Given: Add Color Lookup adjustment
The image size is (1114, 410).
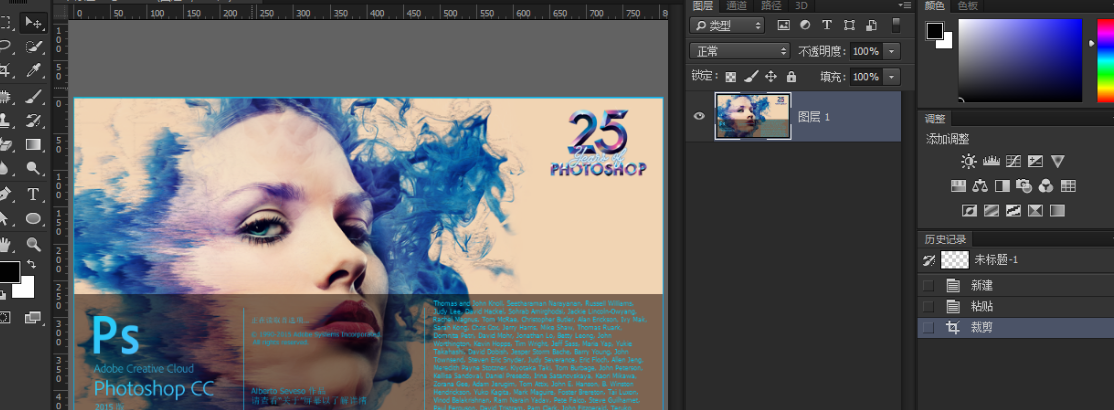Looking at the screenshot, I should pos(1068,186).
